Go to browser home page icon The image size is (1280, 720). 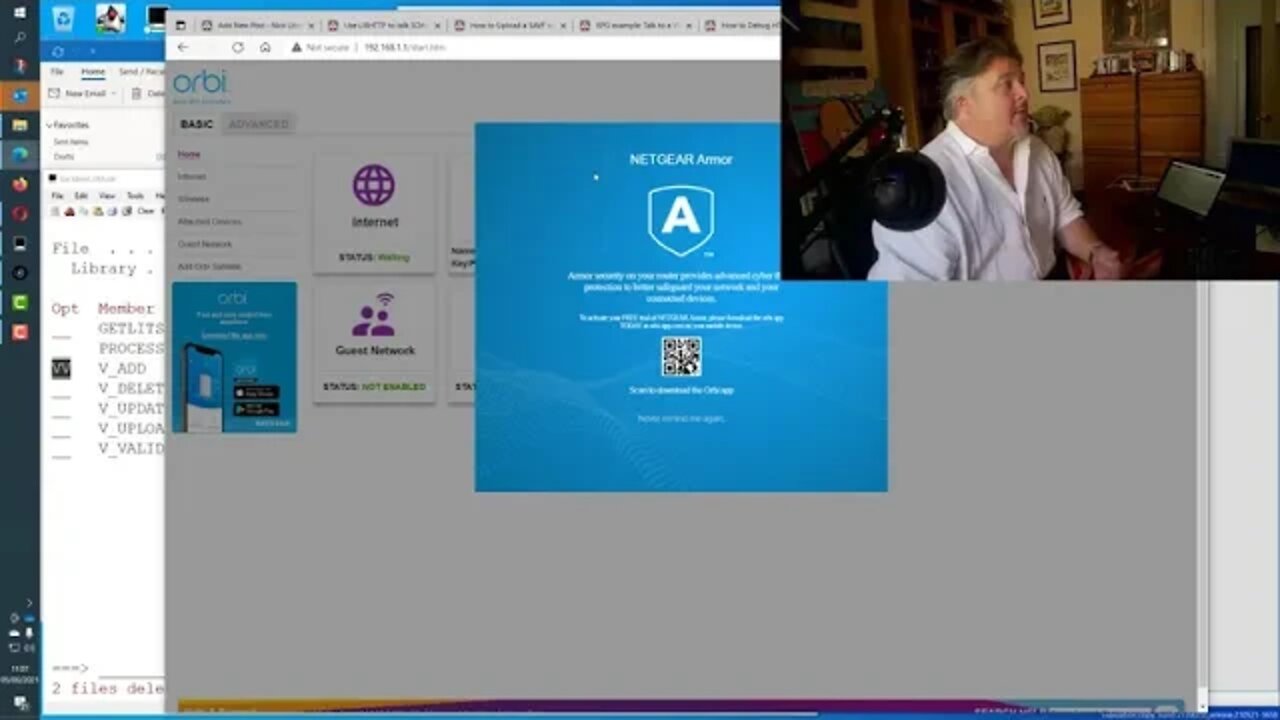[x=265, y=47]
